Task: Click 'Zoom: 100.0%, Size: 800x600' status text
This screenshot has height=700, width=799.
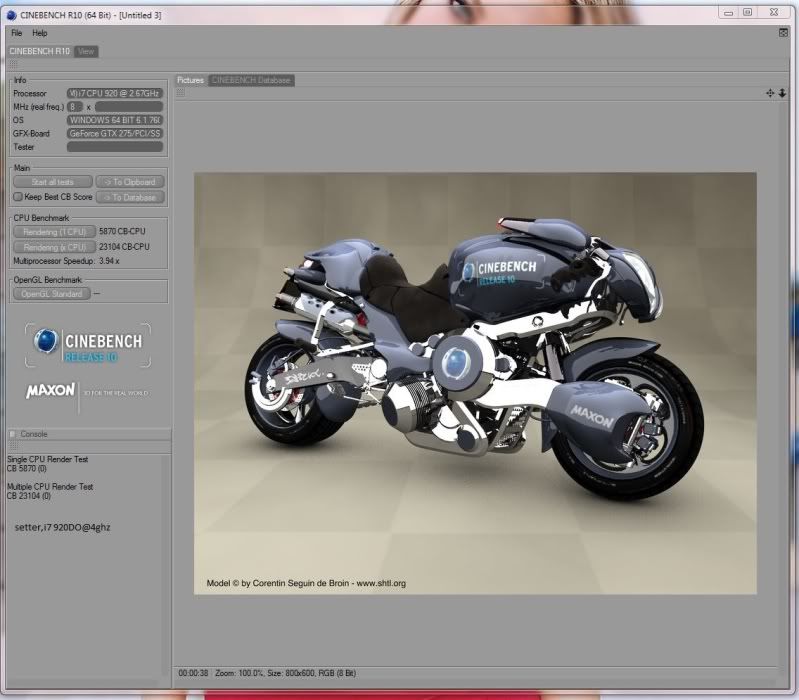Action: (264, 673)
